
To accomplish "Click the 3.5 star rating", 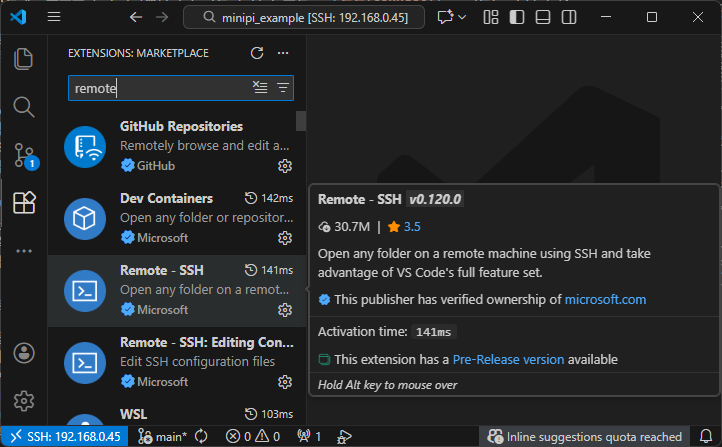I will click(x=404, y=226).
